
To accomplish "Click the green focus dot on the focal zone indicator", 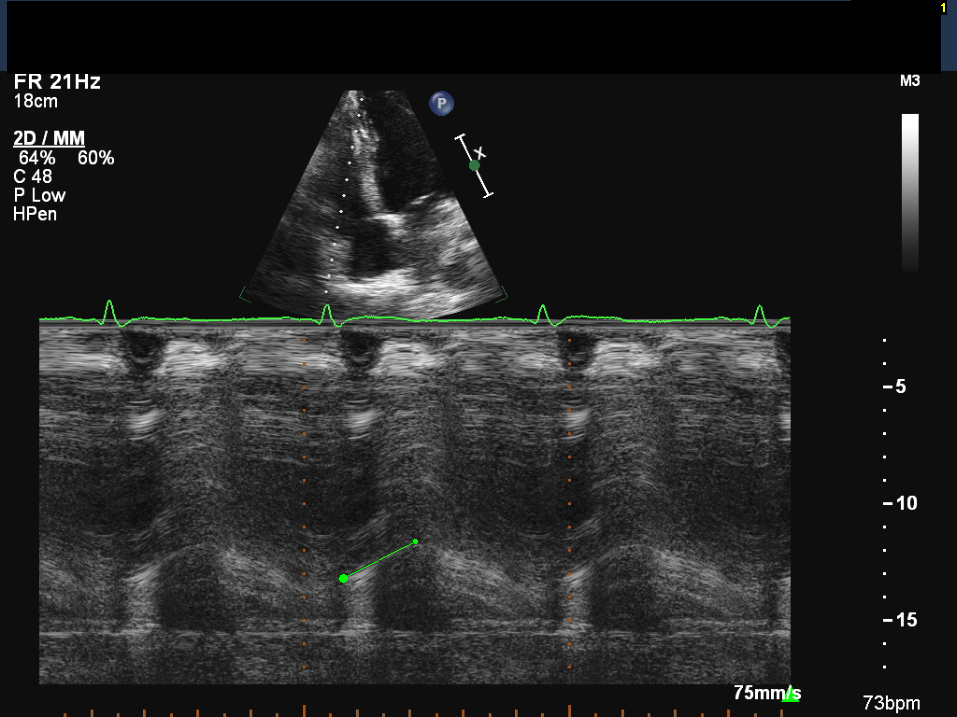I will click(x=474, y=166).
